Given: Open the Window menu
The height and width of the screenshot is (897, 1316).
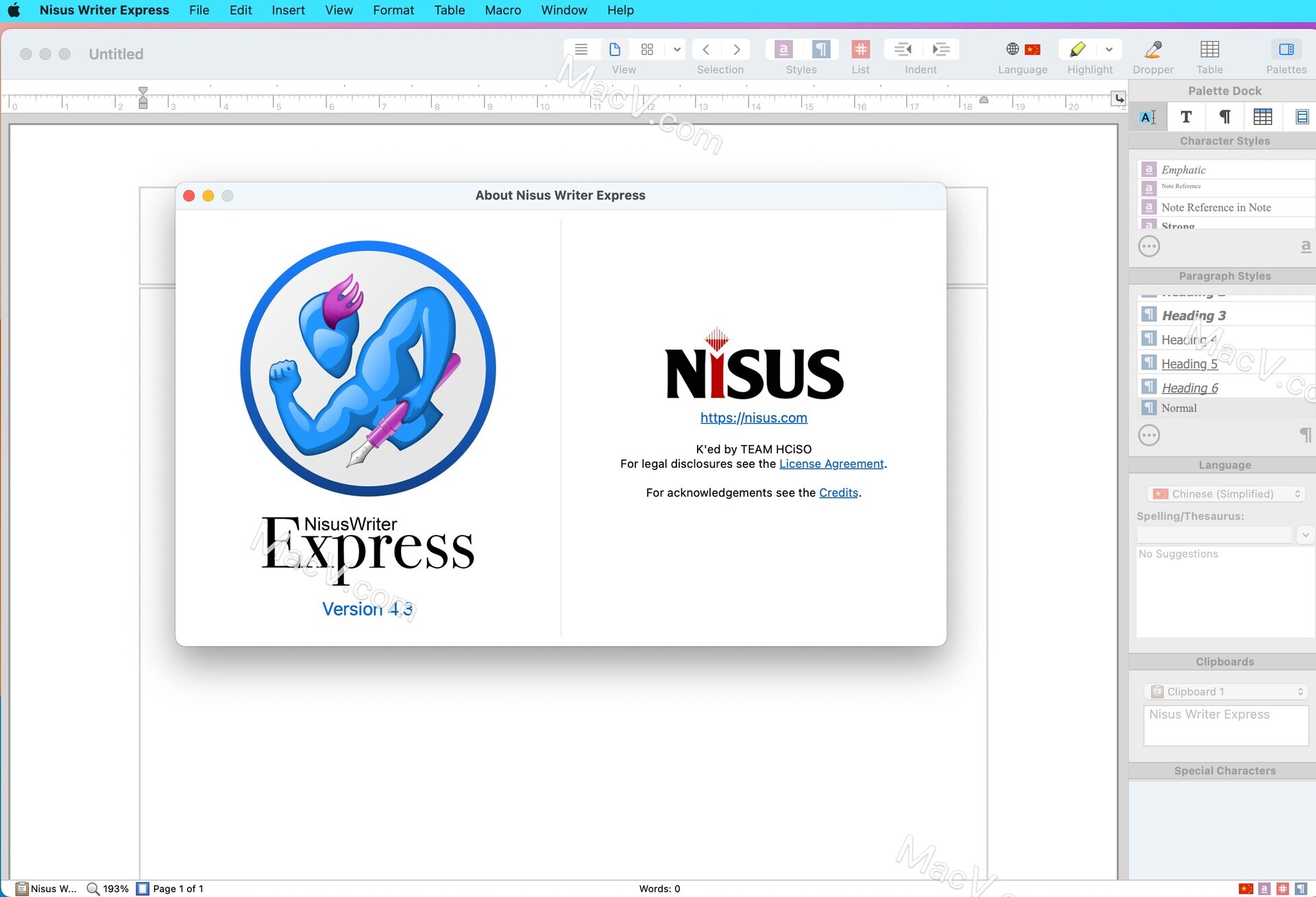Looking at the screenshot, I should [564, 10].
